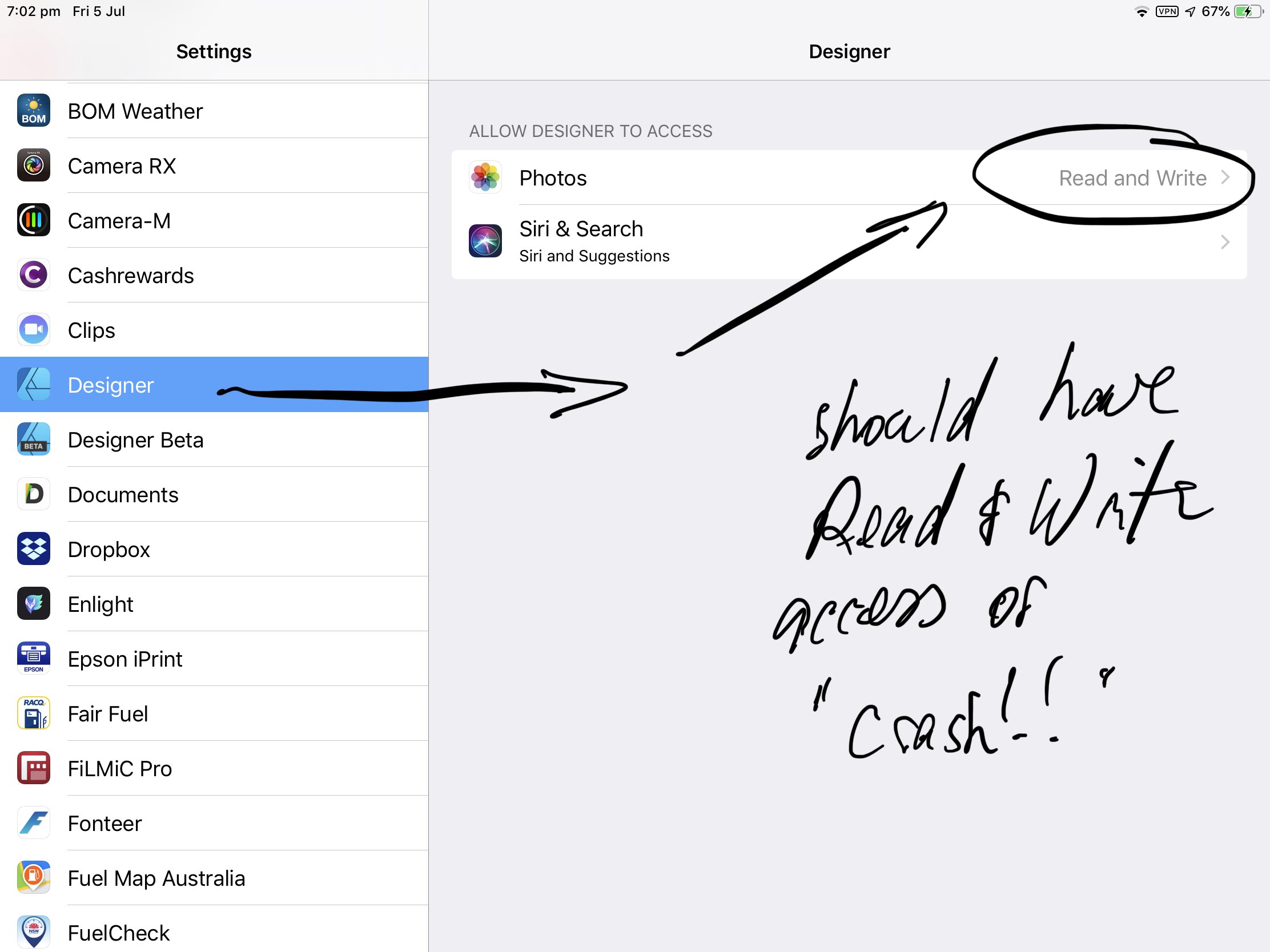
Task: Select Fair Fuel label
Action: pyautogui.click(x=108, y=714)
